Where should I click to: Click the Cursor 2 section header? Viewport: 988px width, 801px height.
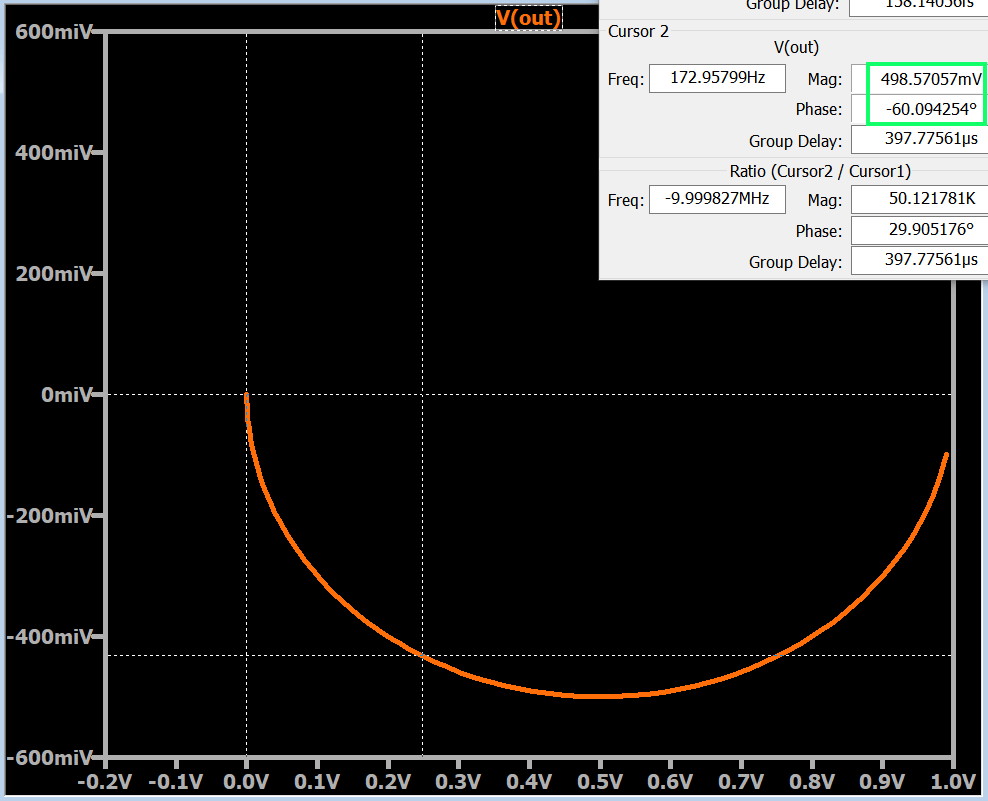coord(638,31)
